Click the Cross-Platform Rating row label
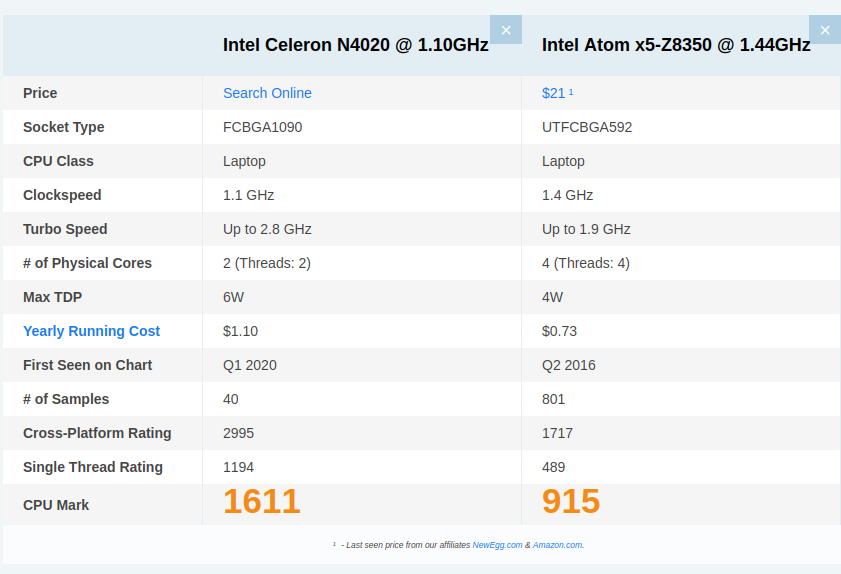This screenshot has height=574, width=841. tap(97, 433)
